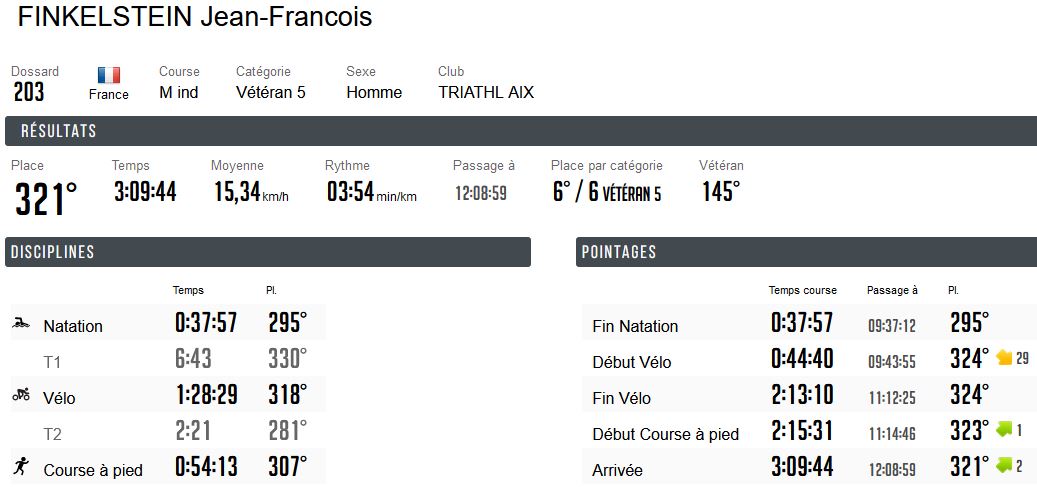Click the Natation time 0:37:57 in Disciplines

click(x=206, y=323)
